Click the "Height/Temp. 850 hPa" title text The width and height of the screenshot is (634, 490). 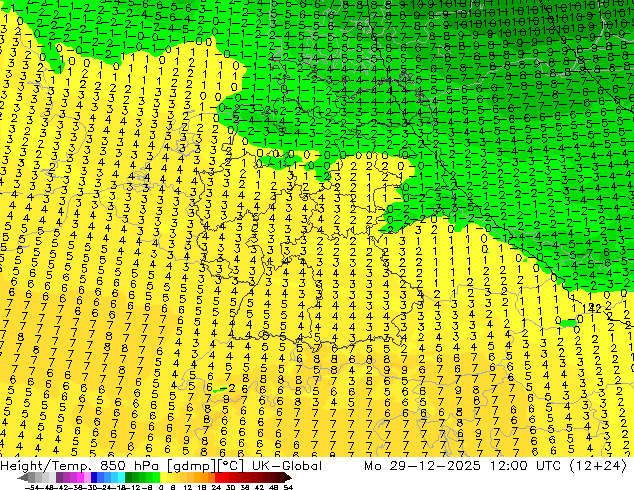pyautogui.click(x=80, y=466)
